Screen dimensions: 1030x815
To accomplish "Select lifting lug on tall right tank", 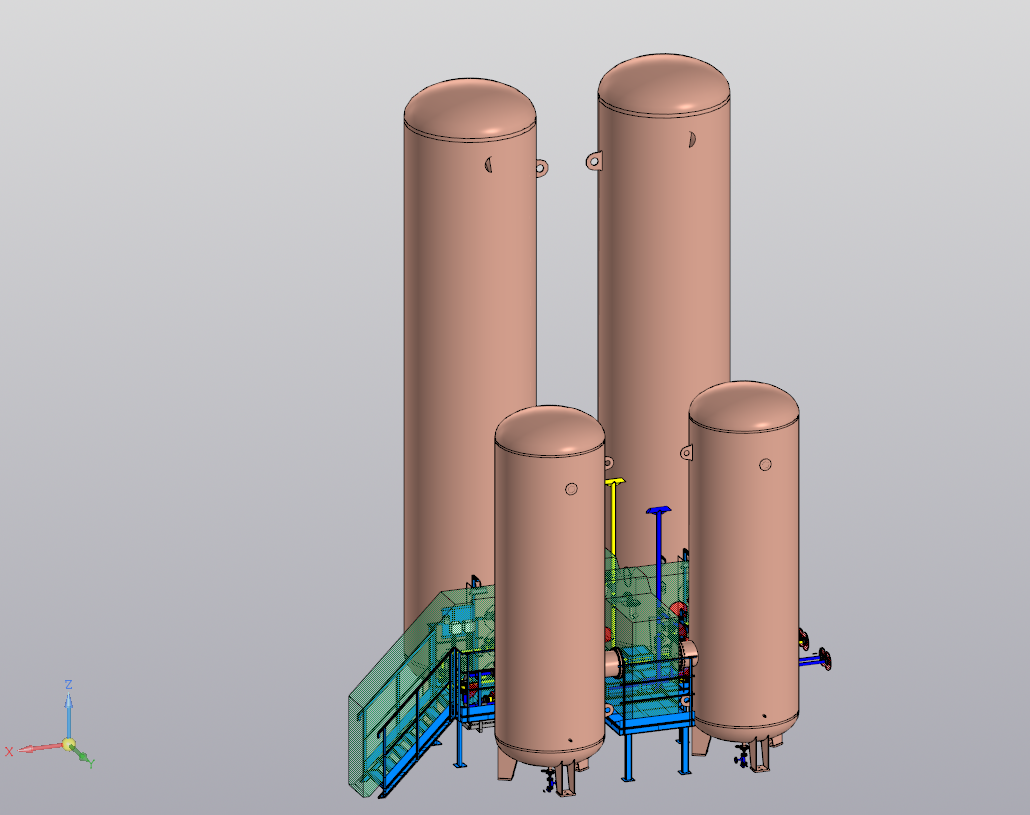I will click(594, 160).
